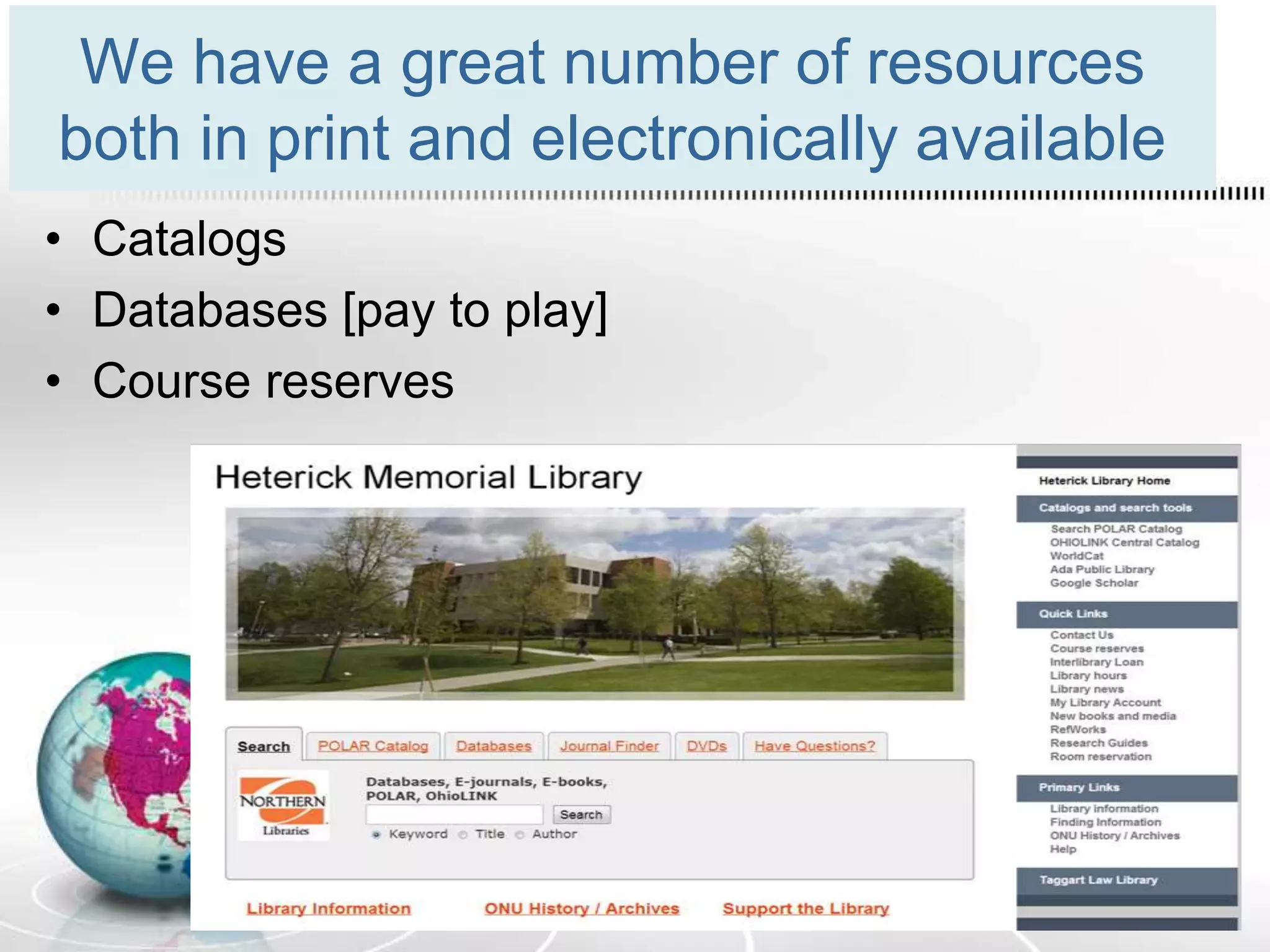The width and height of the screenshot is (1270, 952).
Task: Open the Databases tab
Action: (494, 746)
